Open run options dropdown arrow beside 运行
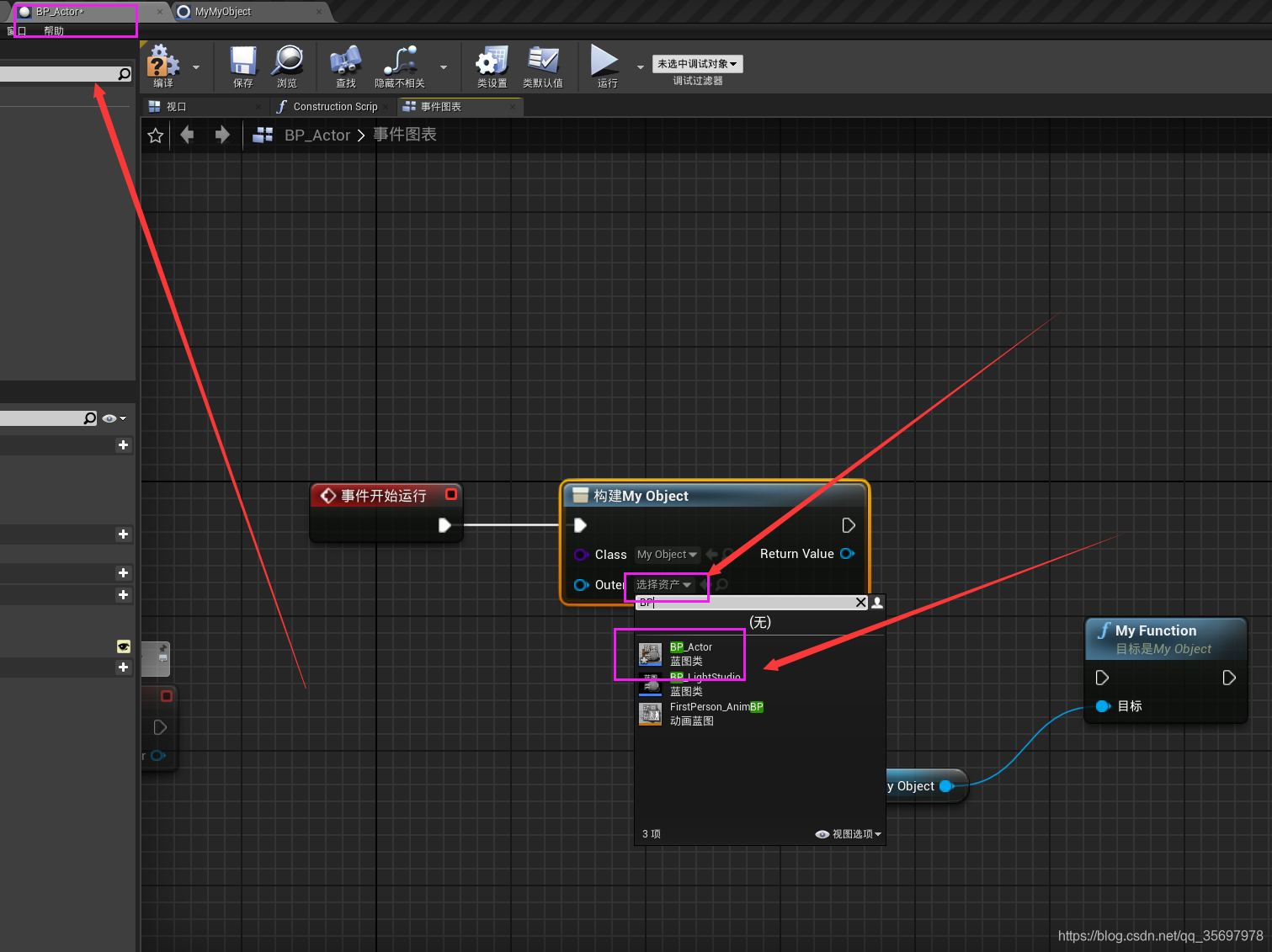 tap(640, 66)
